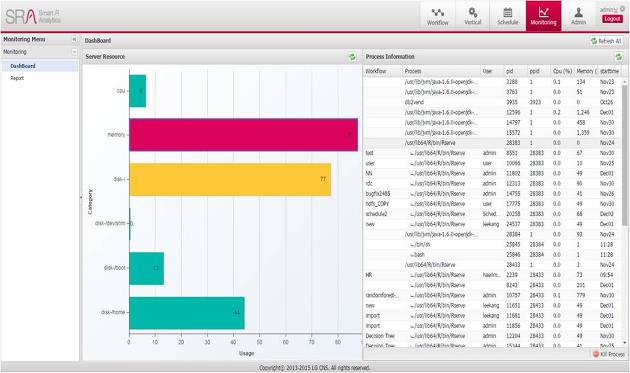
Task: Sort by the User column header
Action: point(492,71)
